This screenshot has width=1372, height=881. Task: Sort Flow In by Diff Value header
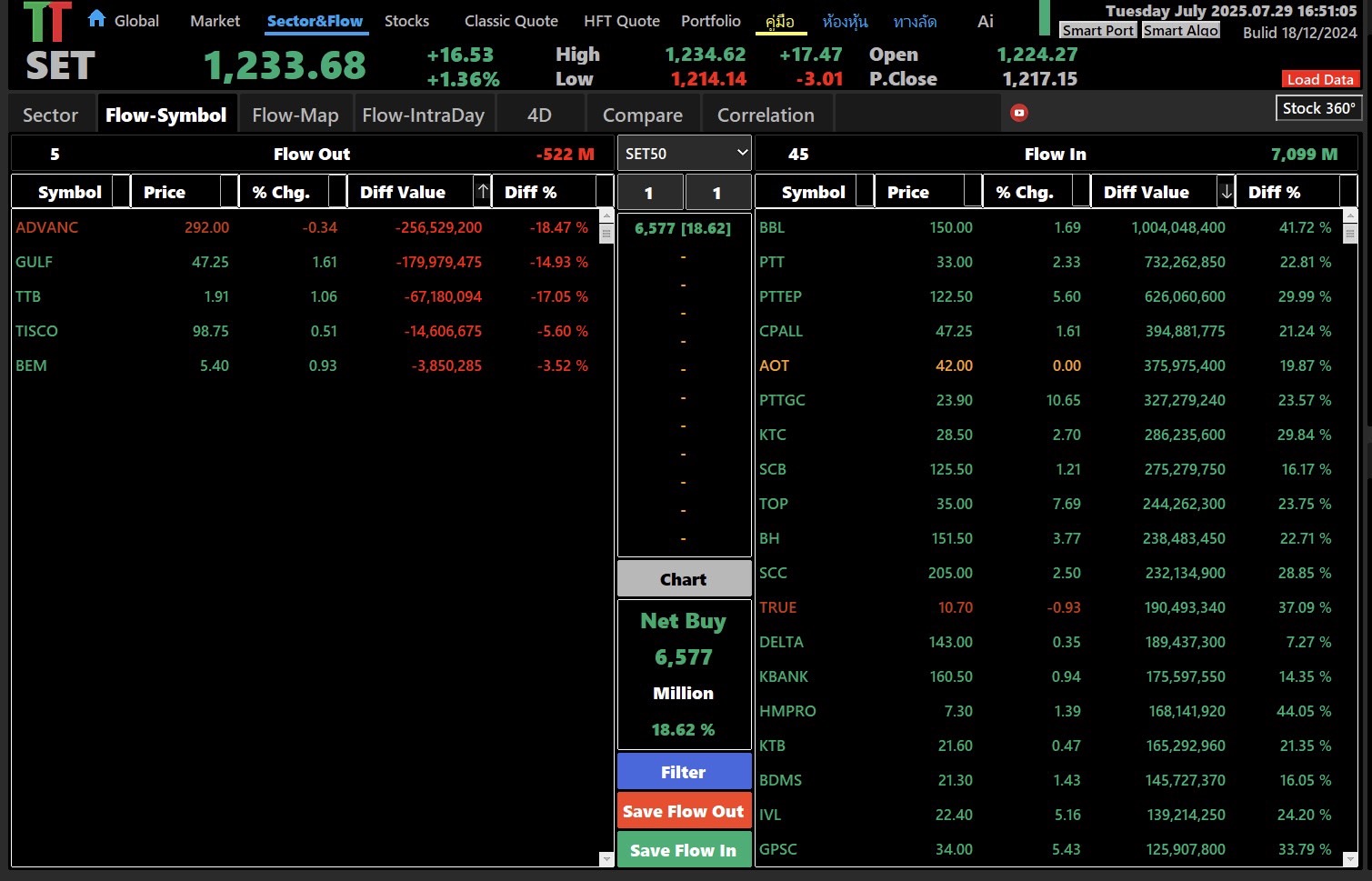[x=1147, y=192]
